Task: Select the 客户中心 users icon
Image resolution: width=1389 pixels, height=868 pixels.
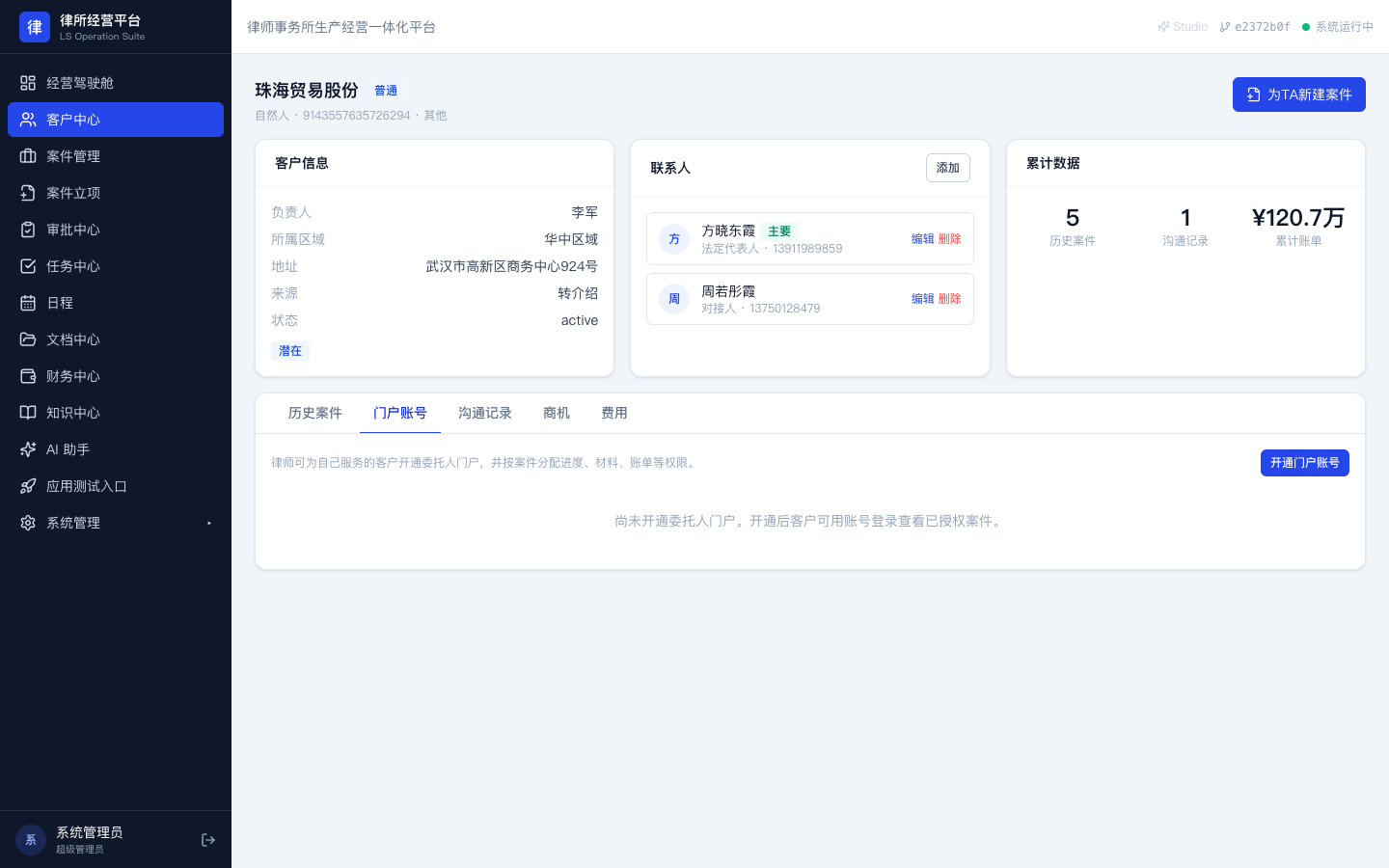Action: 28,120
